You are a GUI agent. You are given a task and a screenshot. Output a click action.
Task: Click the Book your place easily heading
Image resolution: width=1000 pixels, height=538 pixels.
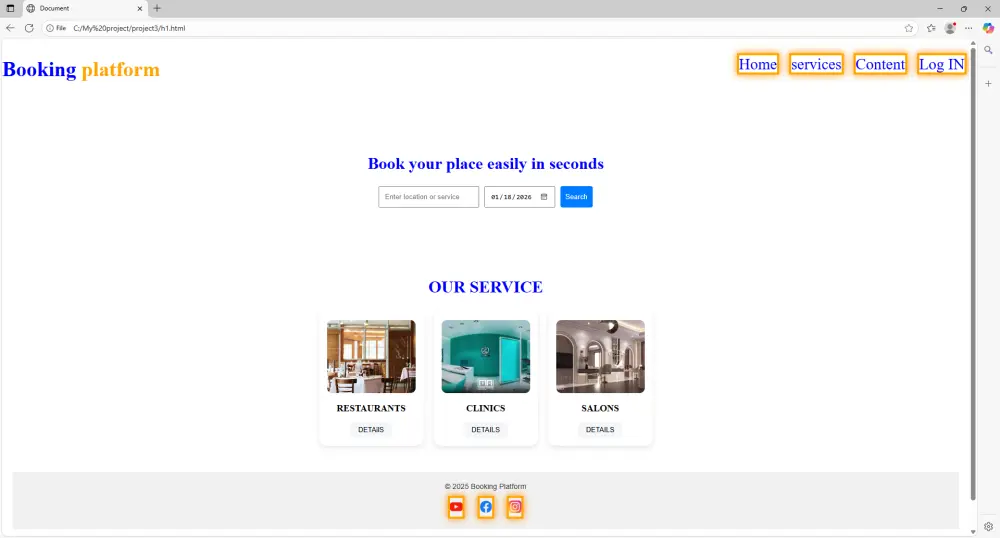(x=485, y=164)
